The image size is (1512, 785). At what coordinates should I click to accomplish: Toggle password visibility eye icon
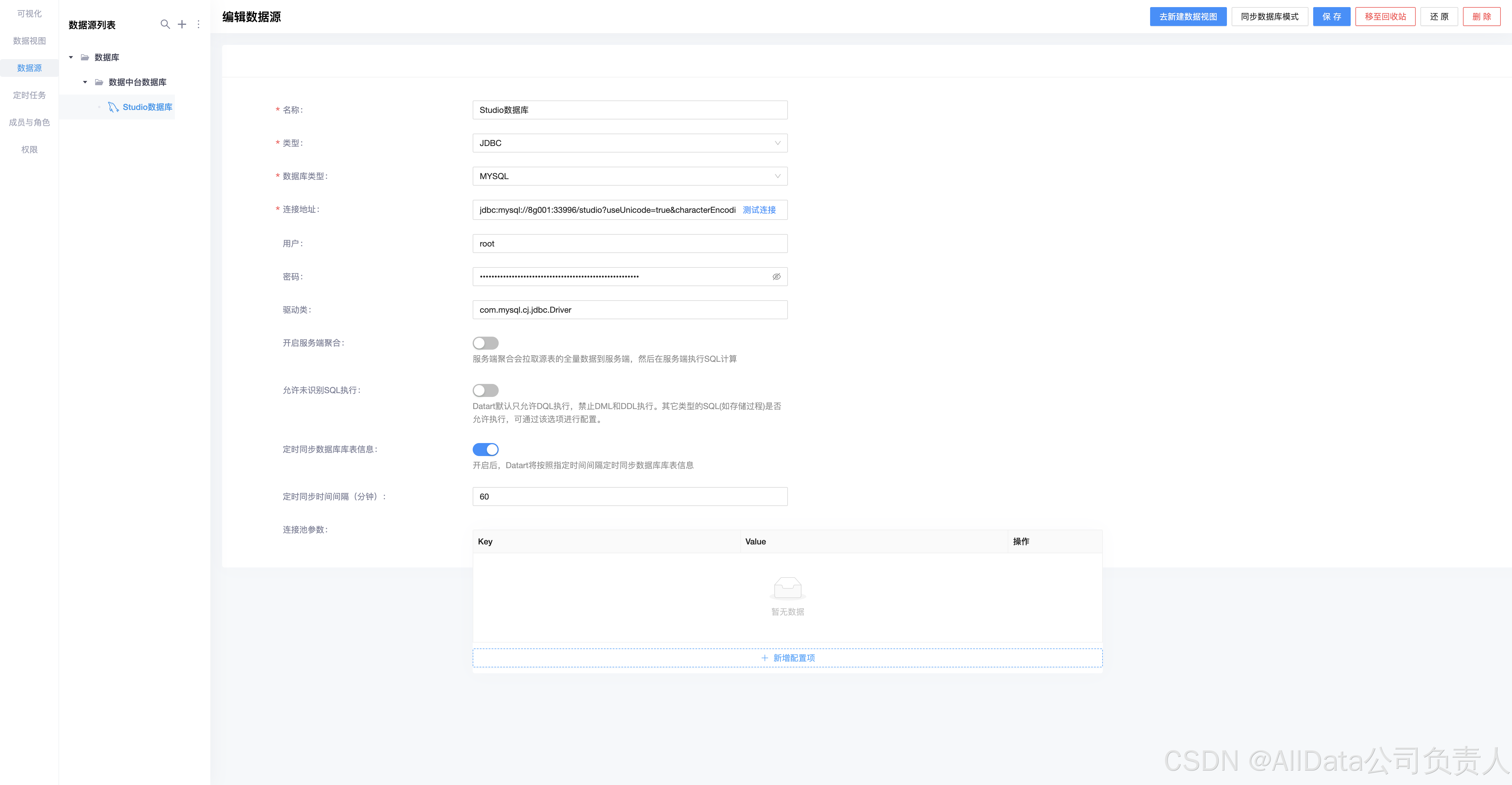coord(776,277)
